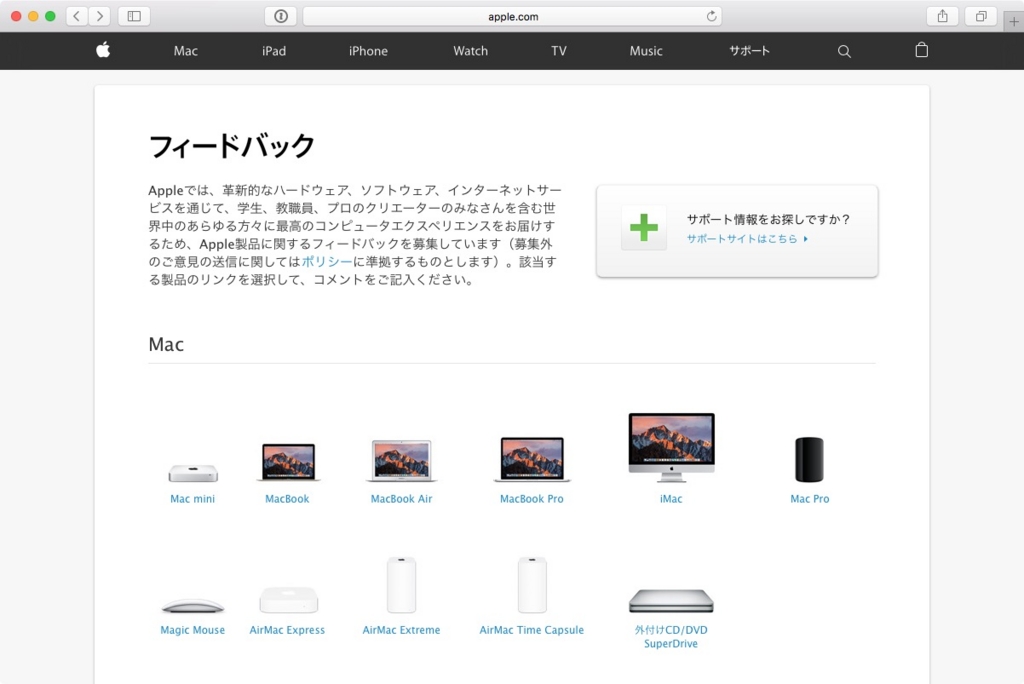This screenshot has height=684, width=1024.
Task: Click the address bar showing apple.com
Action: (x=513, y=16)
